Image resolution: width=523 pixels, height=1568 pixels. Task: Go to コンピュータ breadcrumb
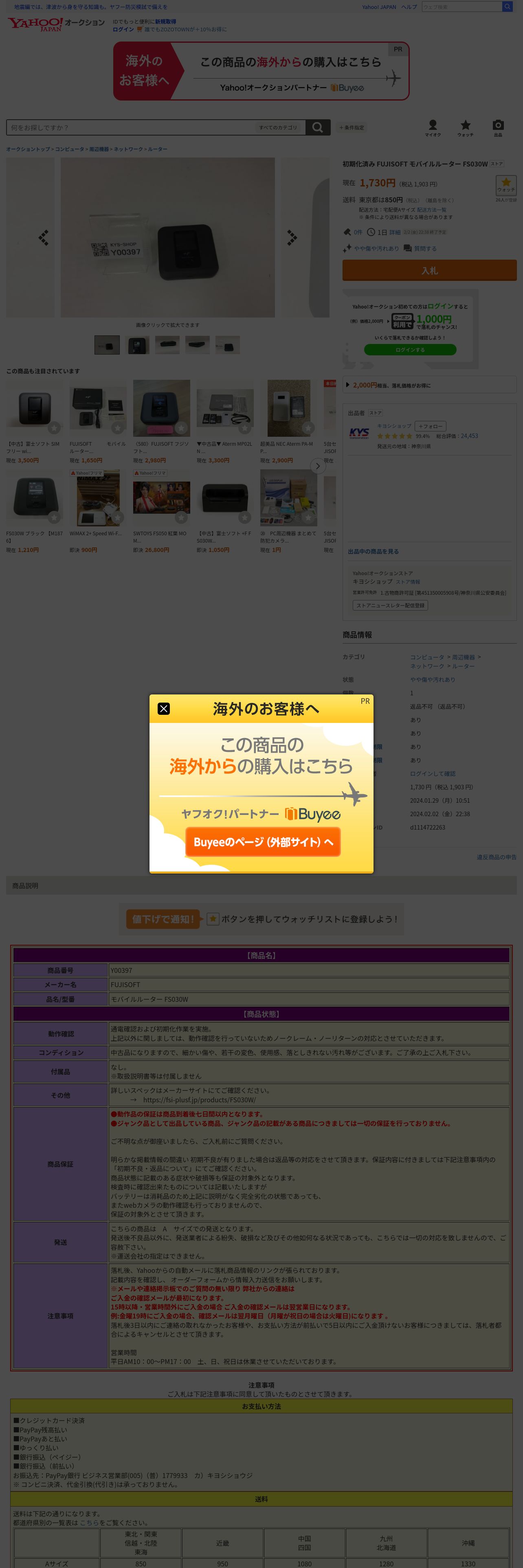pos(69,149)
